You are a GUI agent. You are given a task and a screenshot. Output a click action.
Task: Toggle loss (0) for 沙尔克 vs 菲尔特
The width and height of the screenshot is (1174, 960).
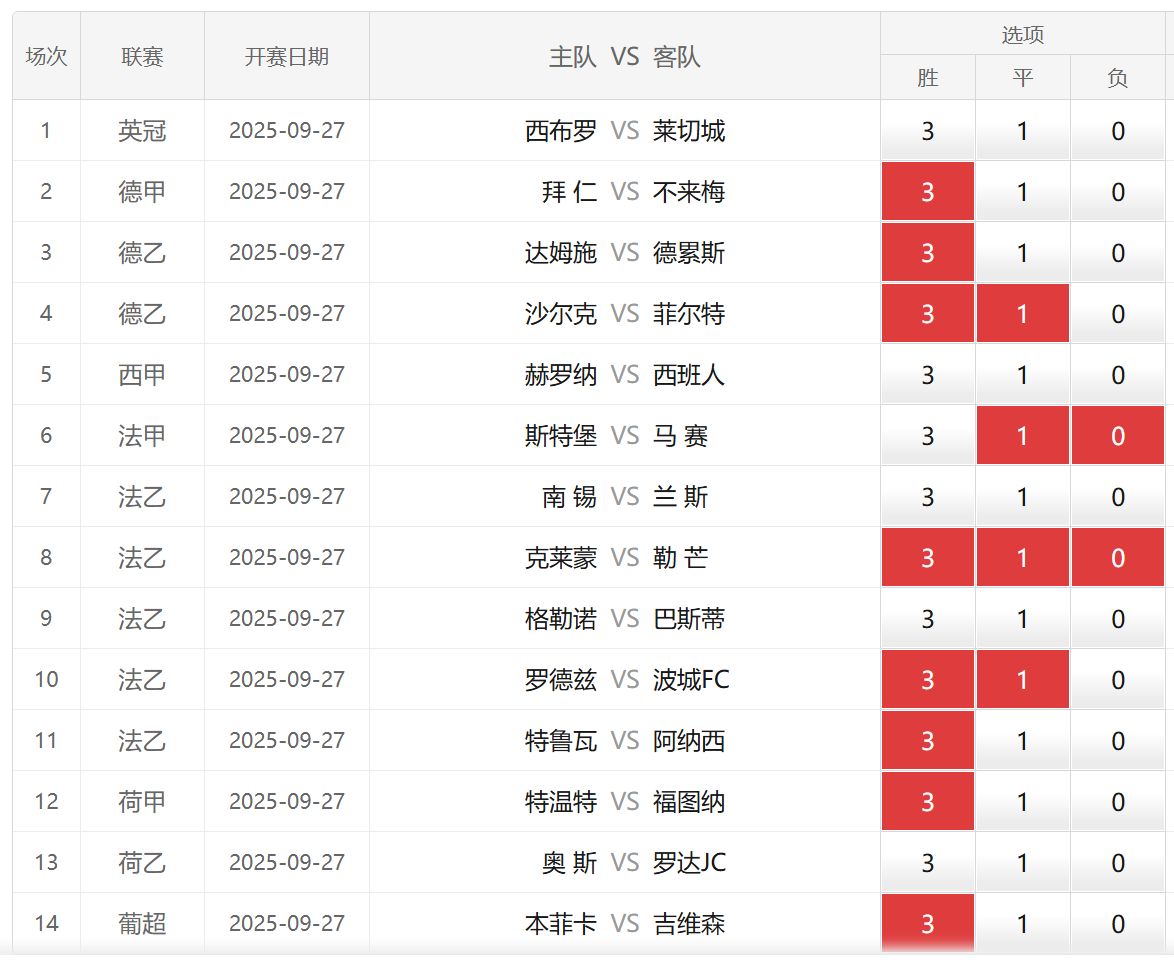click(x=1117, y=314)
